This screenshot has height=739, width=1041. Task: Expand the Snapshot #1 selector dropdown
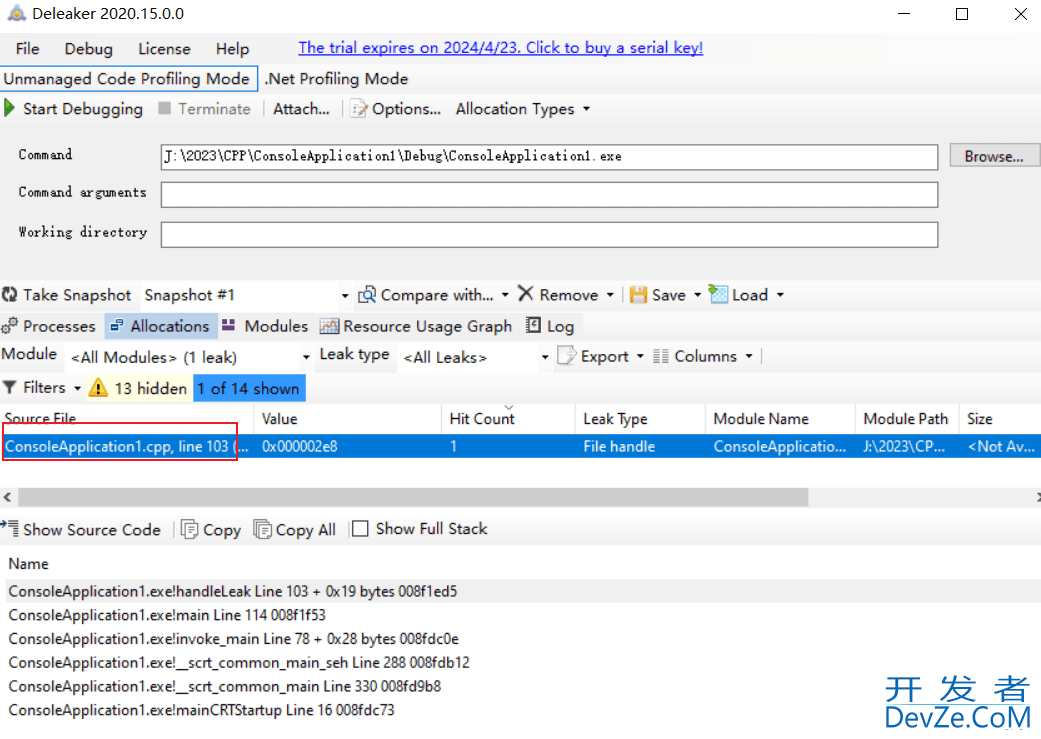[x=345, y=295]
